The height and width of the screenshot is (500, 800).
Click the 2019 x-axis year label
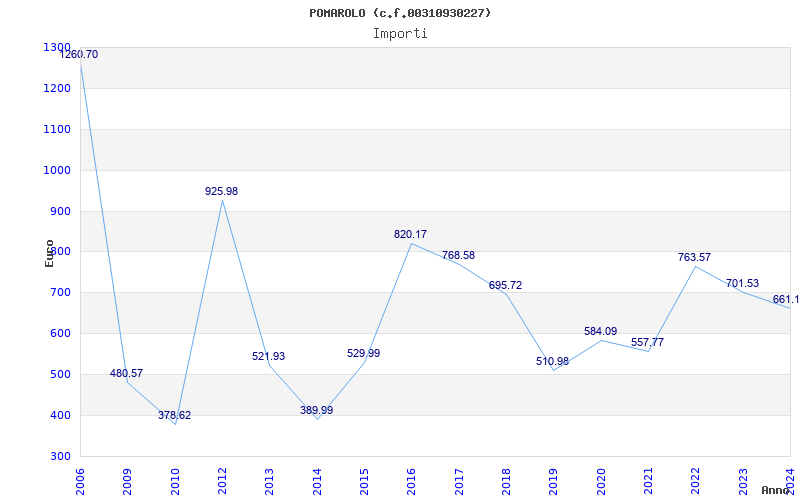click(554, 482)
